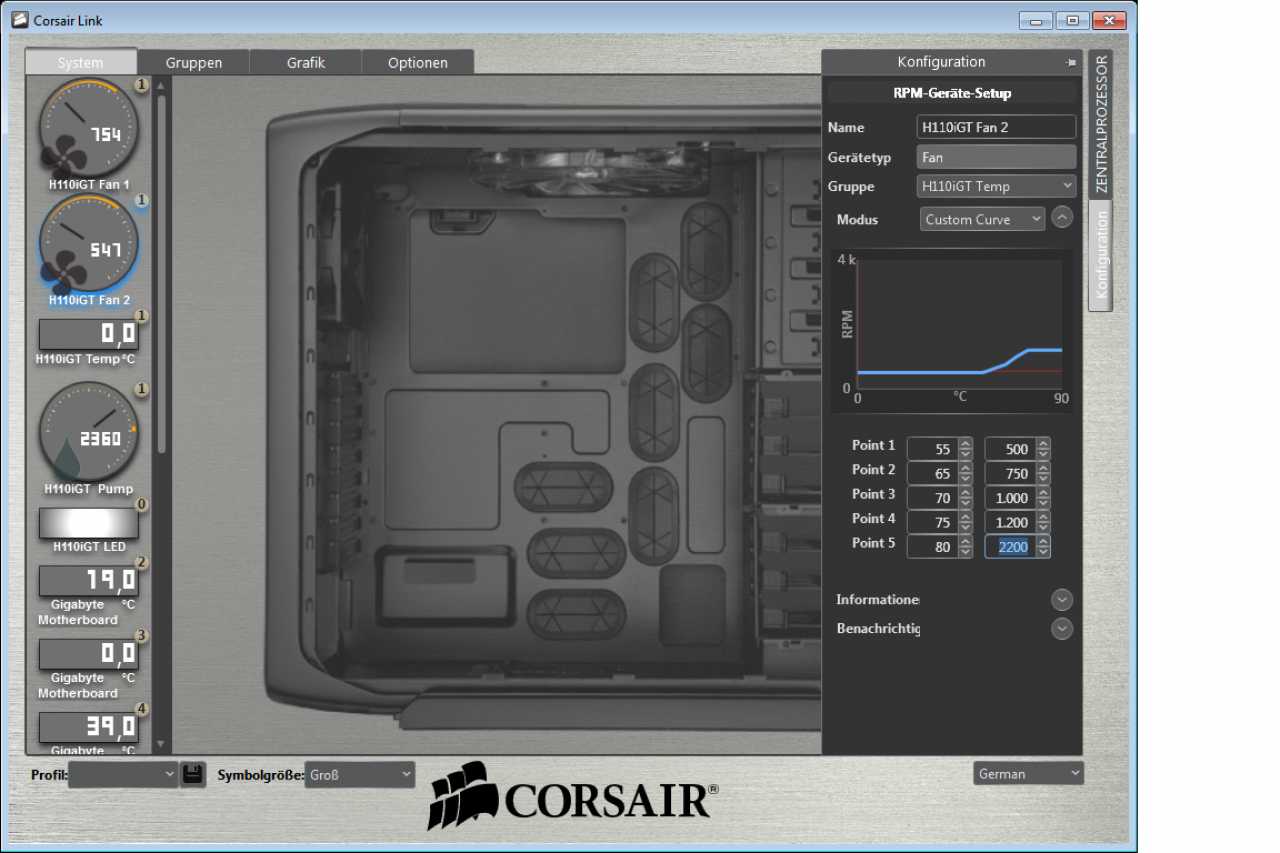Save the profile with the floppy disk icon
This screenshot has width=1280, height=853.
[x=193, y=774]
